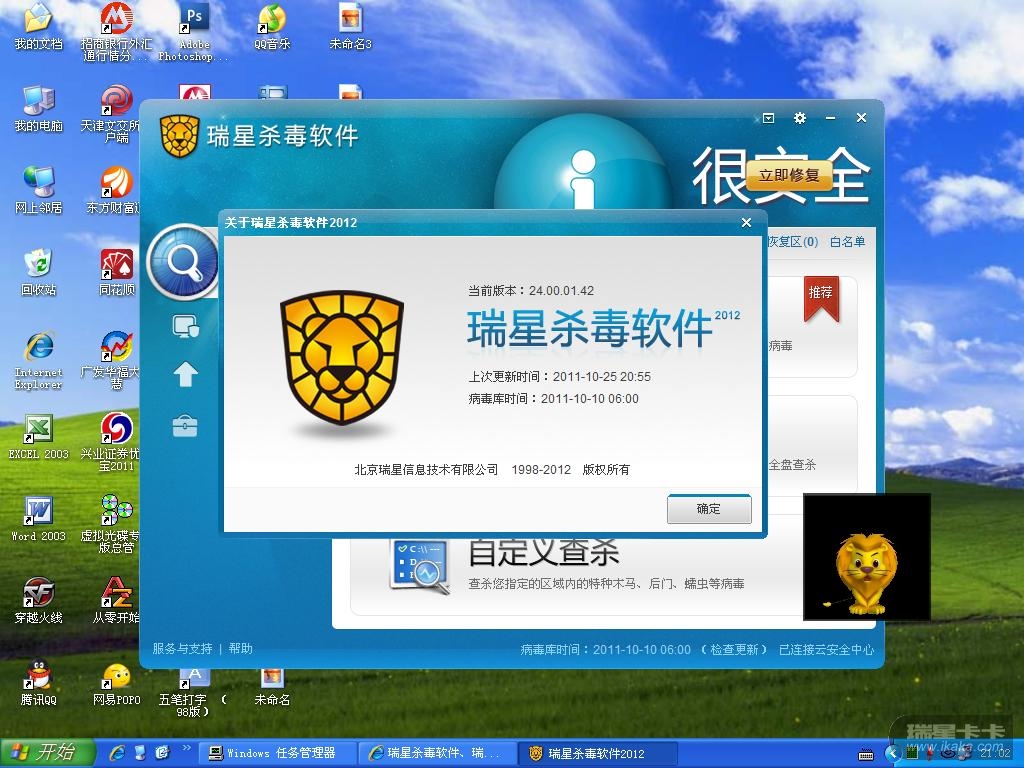The width and height of the screenshot is (1024, 768).
Task: Select the QQ音乐 desktop icon
Action: tap(272, 27)
